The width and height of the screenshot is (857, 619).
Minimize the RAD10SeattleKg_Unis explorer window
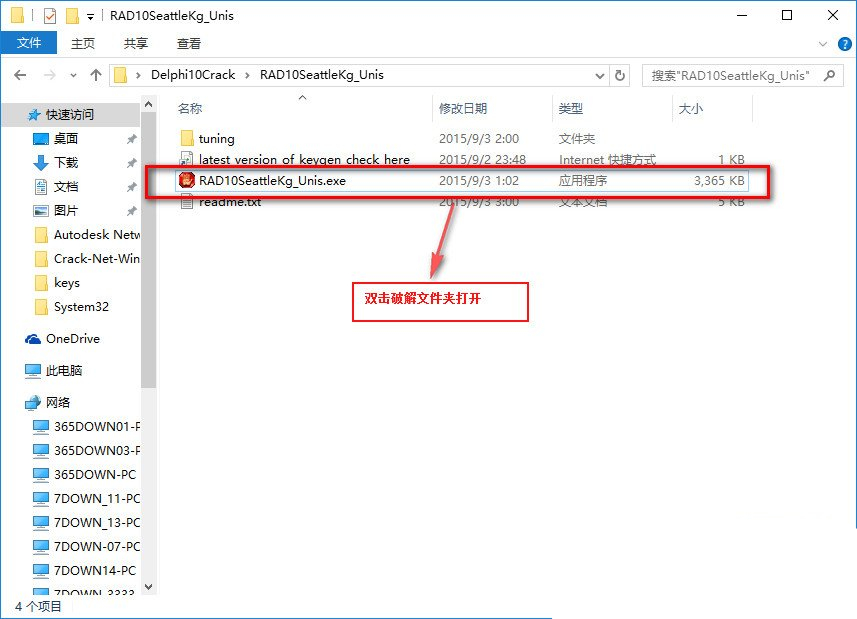coord(742,15)
